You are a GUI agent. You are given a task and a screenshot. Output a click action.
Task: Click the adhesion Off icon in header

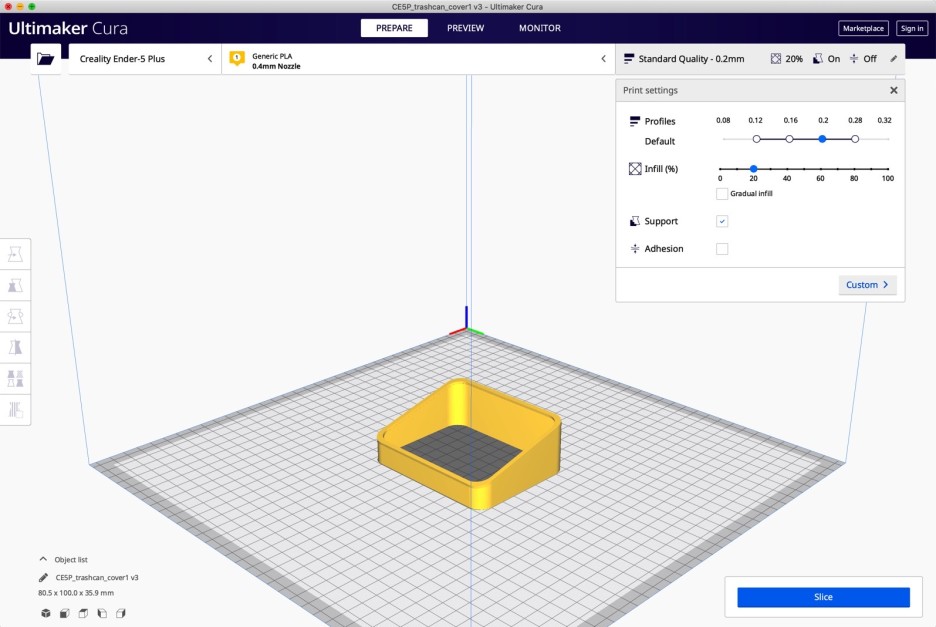[854, 59]
